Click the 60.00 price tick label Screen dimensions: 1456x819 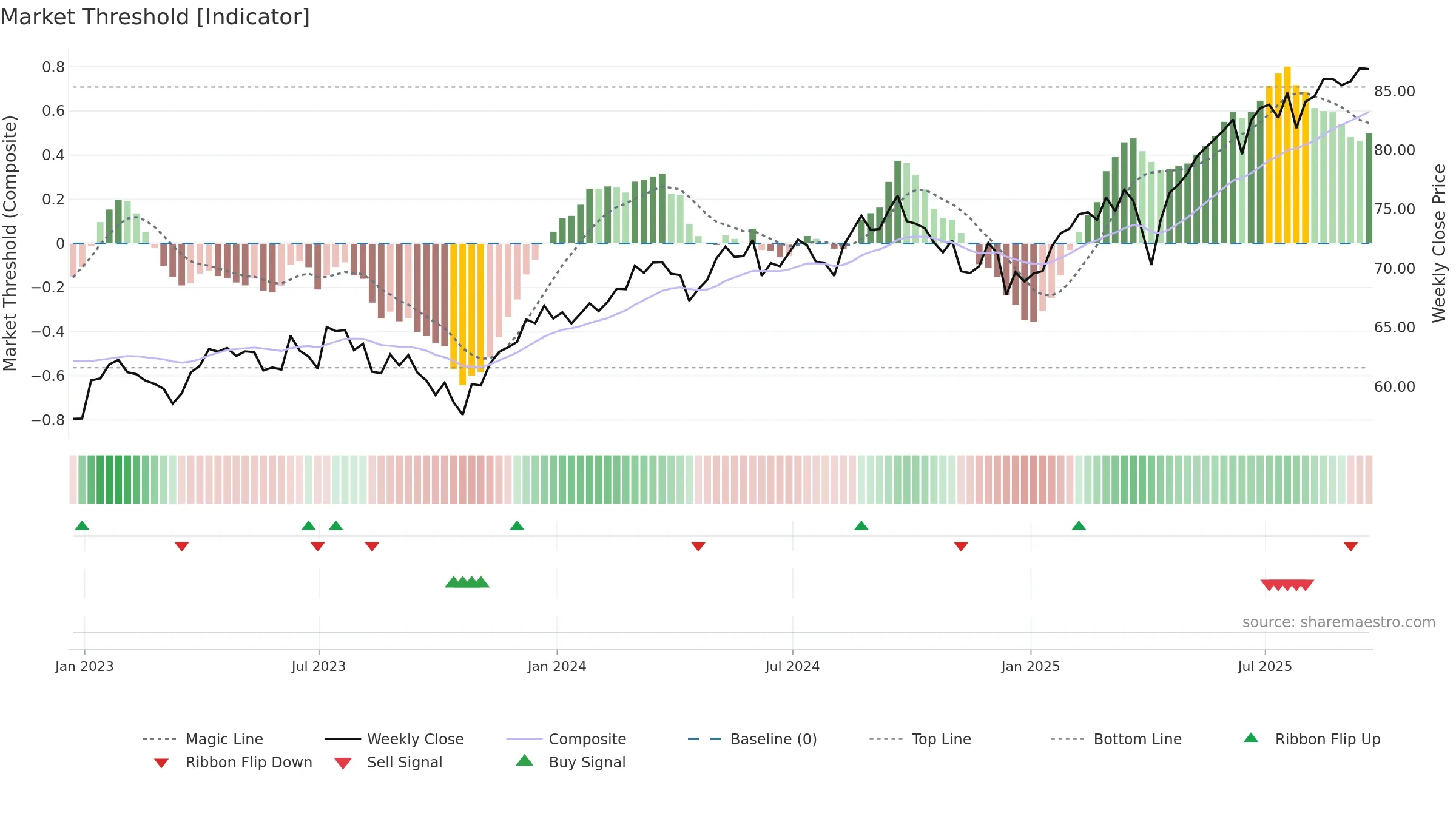coord(1395,387)
